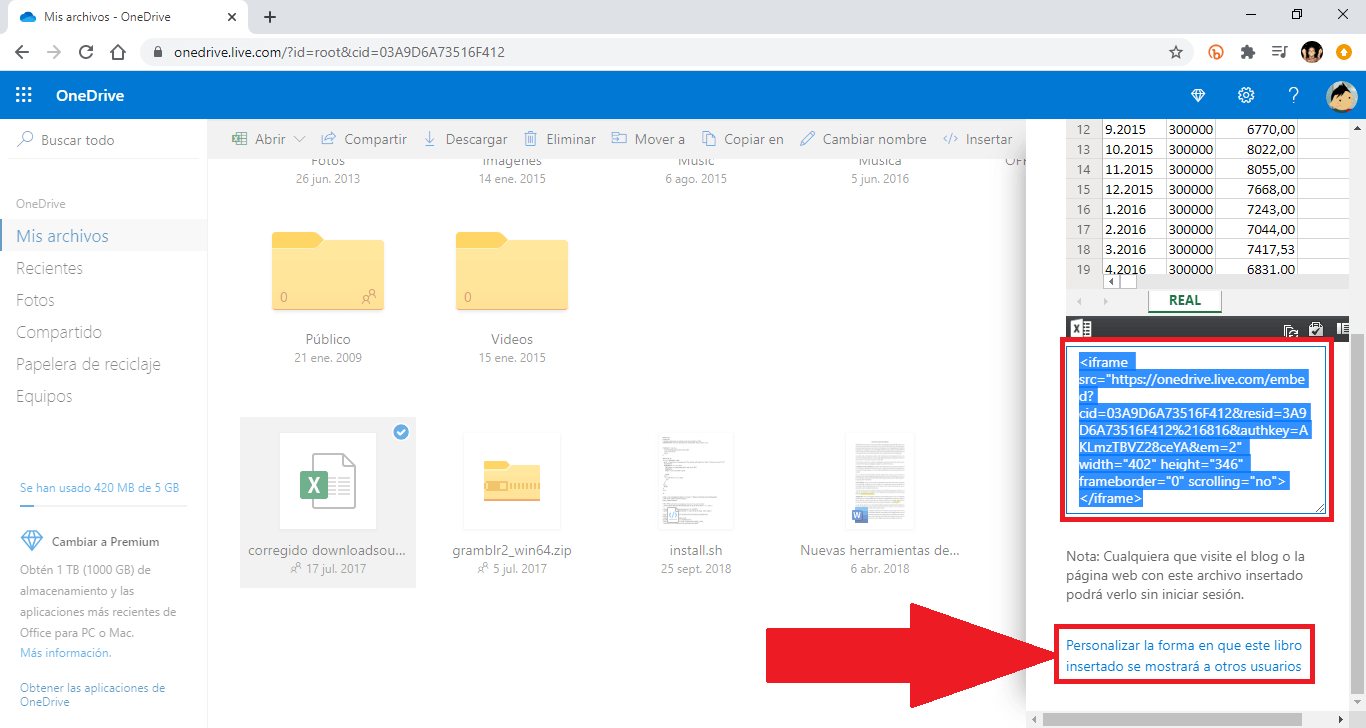Open a new browser tab
Viewport: 1366px width, 728px height.
pos(269,16)
